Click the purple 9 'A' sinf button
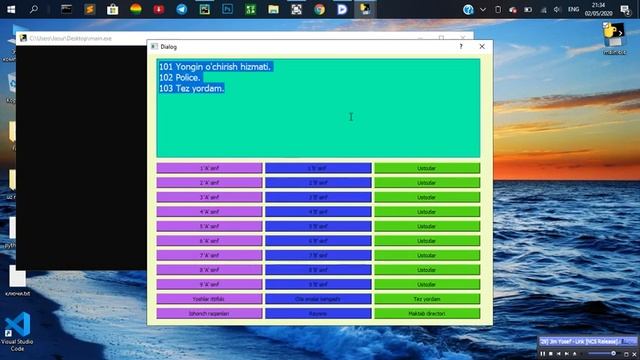This screenshot has width=640, height=360. pos(209,284)
